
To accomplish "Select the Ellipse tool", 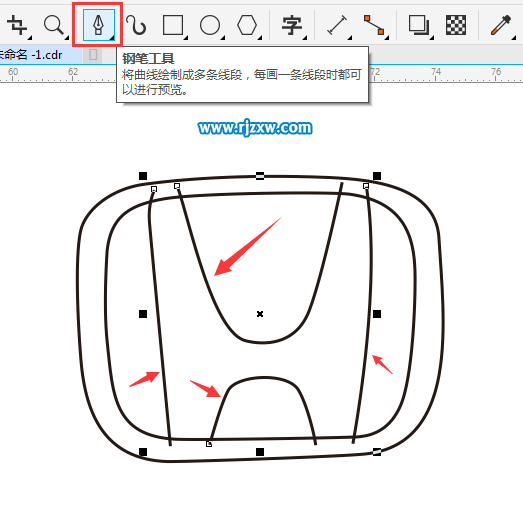I will [x=209, y=25].
